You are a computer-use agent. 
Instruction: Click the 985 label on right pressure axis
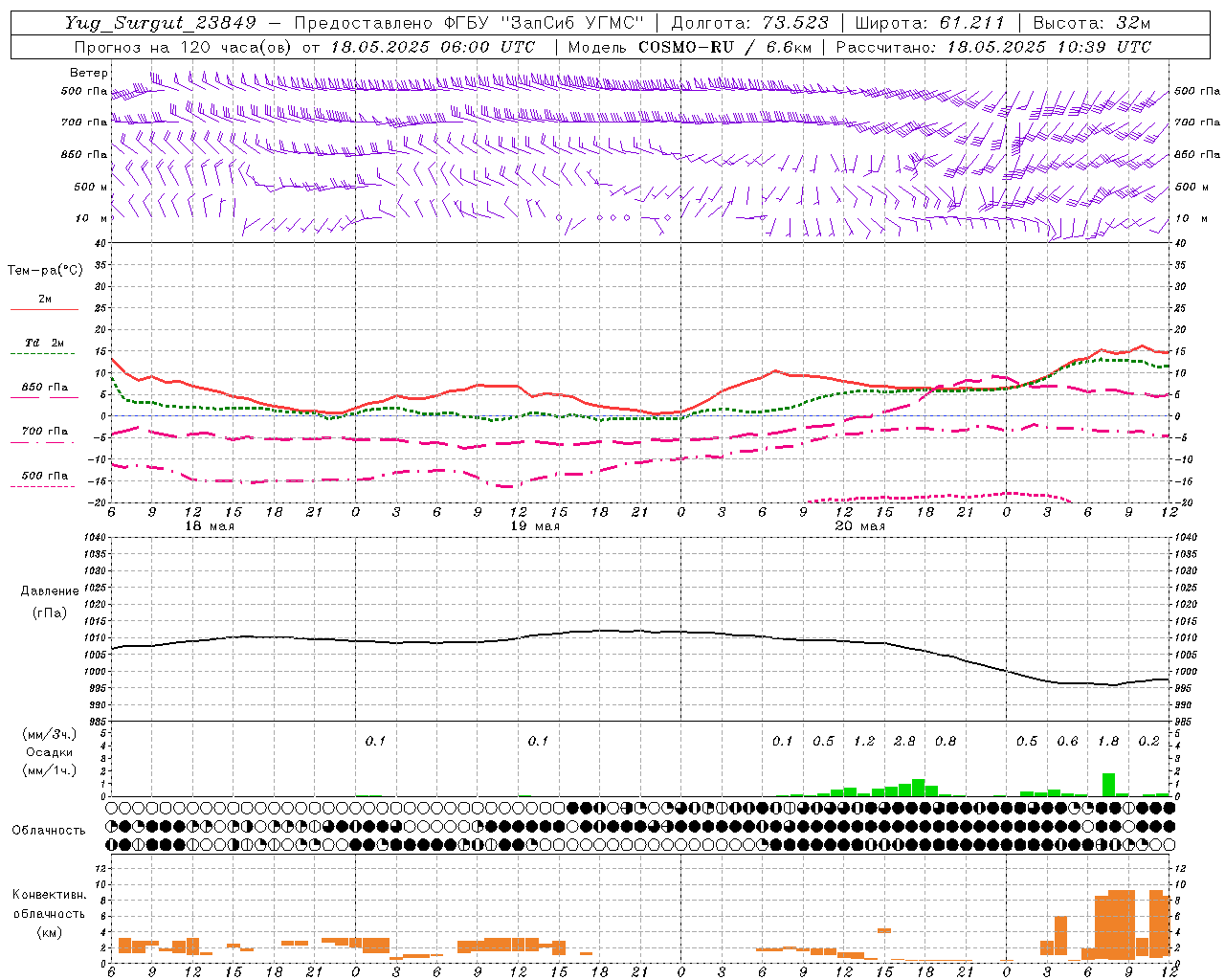click(1186, 722)
